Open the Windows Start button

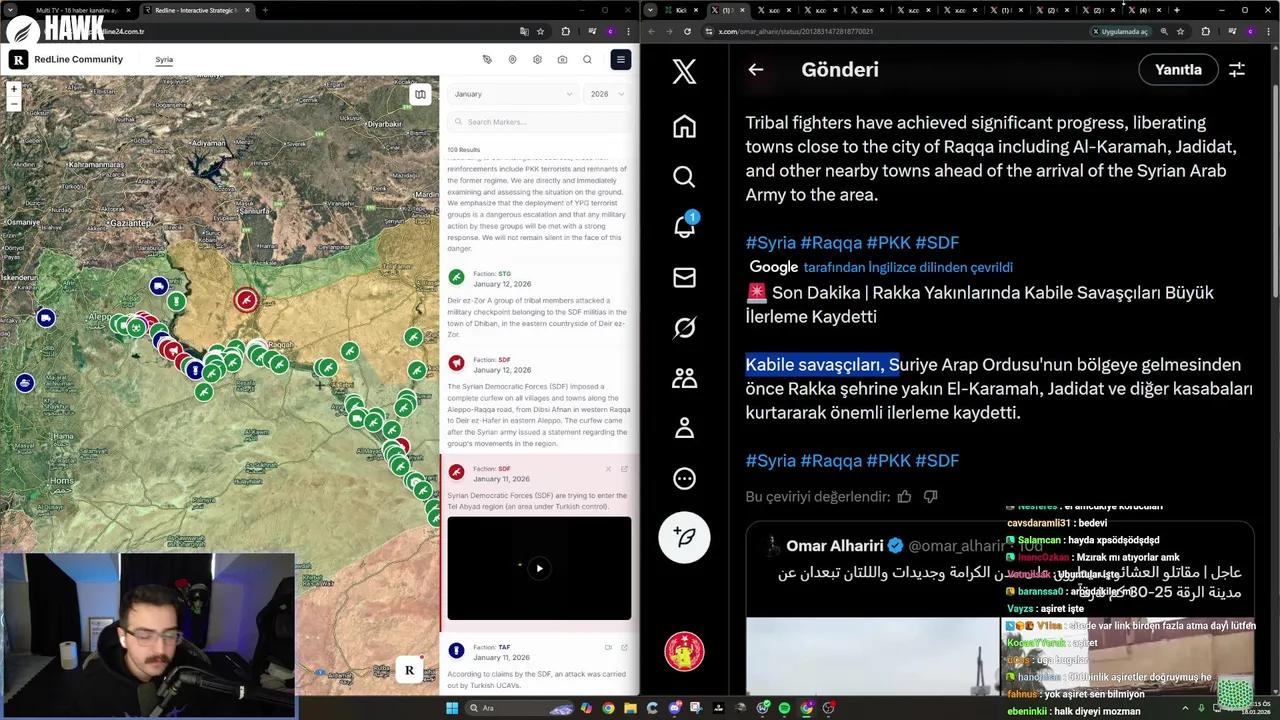pyautogui.click(x=452, y=708)
